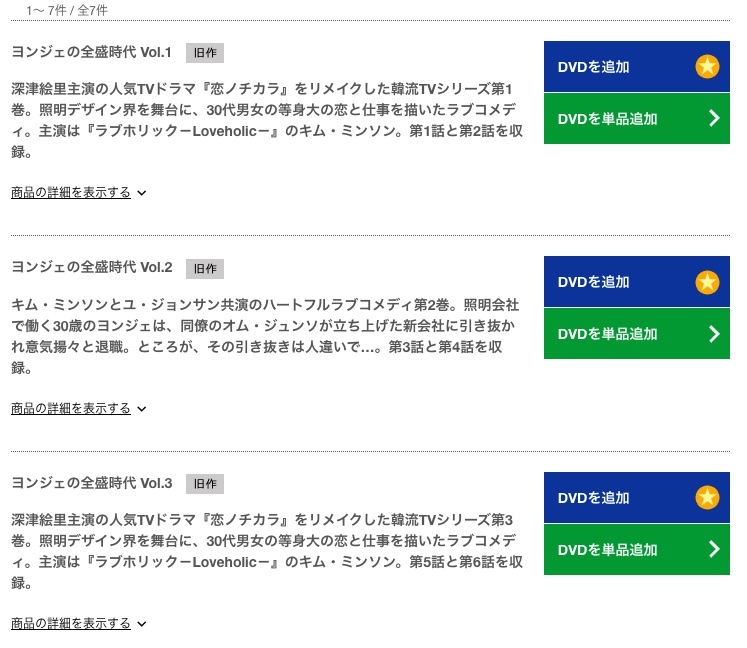Open 商品の詳細を表示する link for Vol.3
Image resolution: width=747 pixels, height=648 pixels.
pos(71,623)
